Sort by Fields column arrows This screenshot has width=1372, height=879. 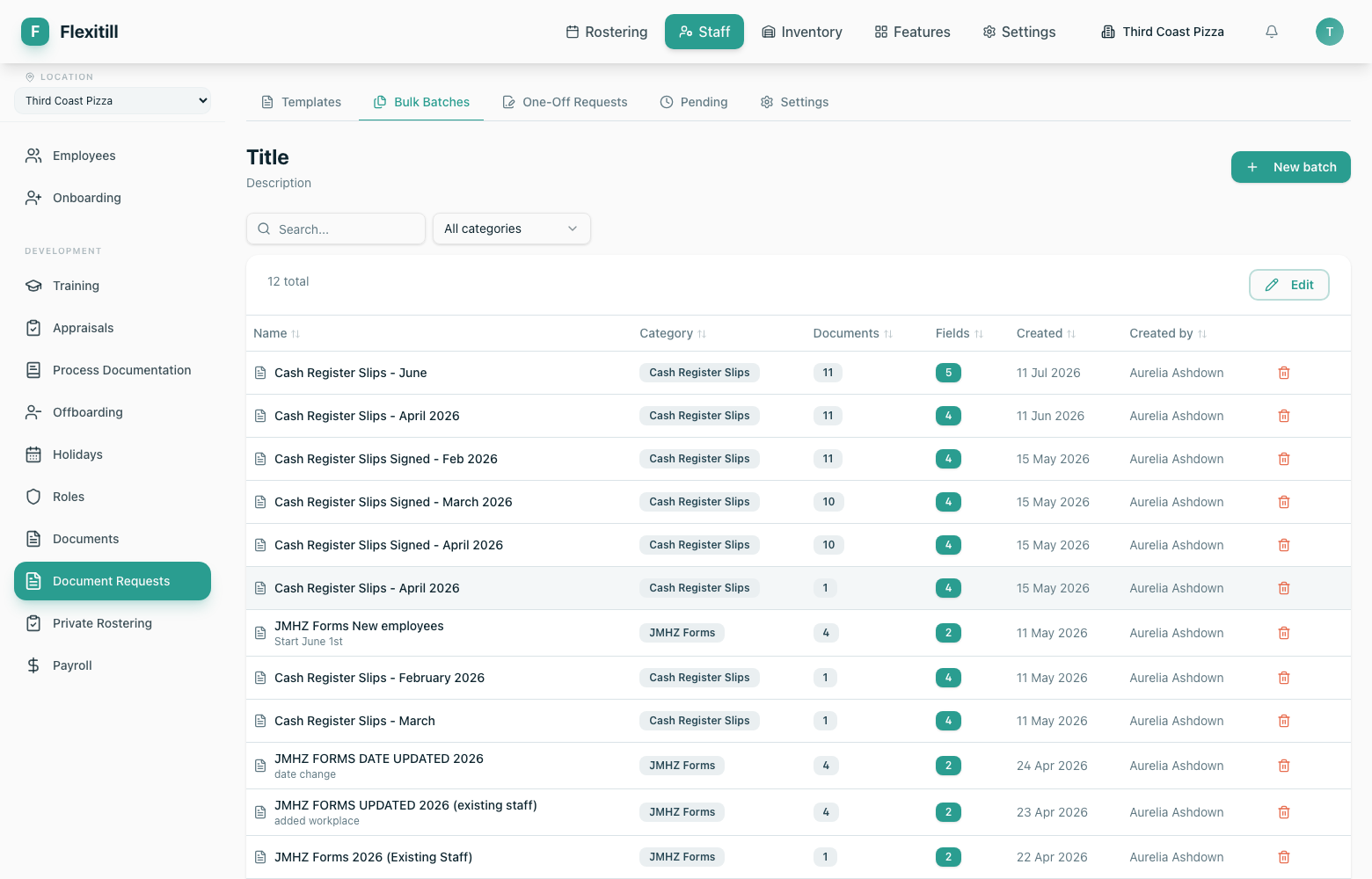coord(979,334)
